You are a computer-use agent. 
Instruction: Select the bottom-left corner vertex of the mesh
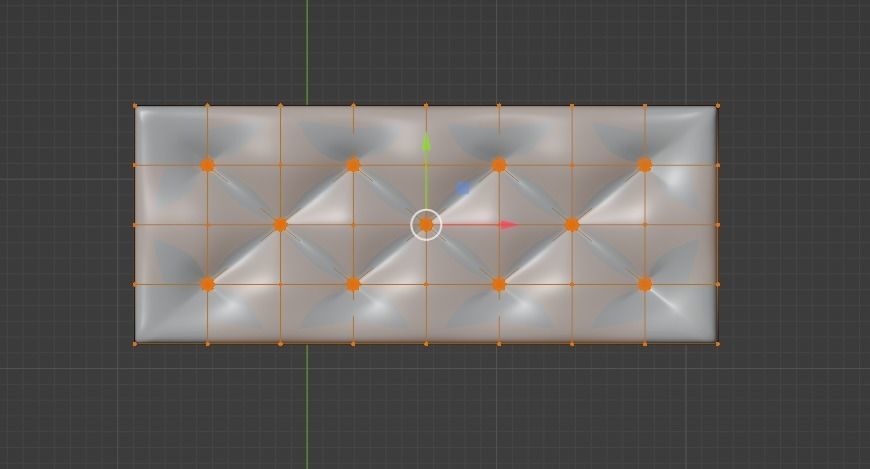pos(135,344)
